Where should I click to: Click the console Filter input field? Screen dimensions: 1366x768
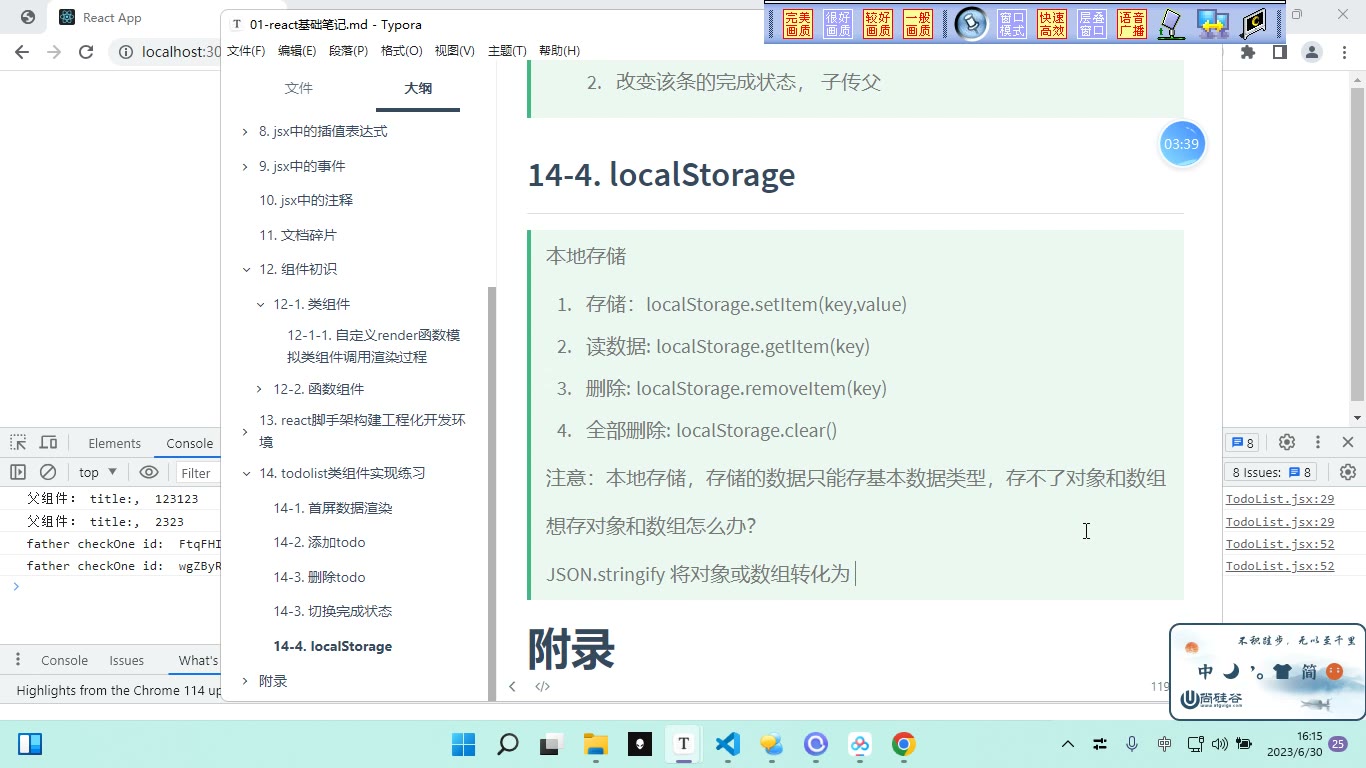pyautogui.click(x=199, y=473)
